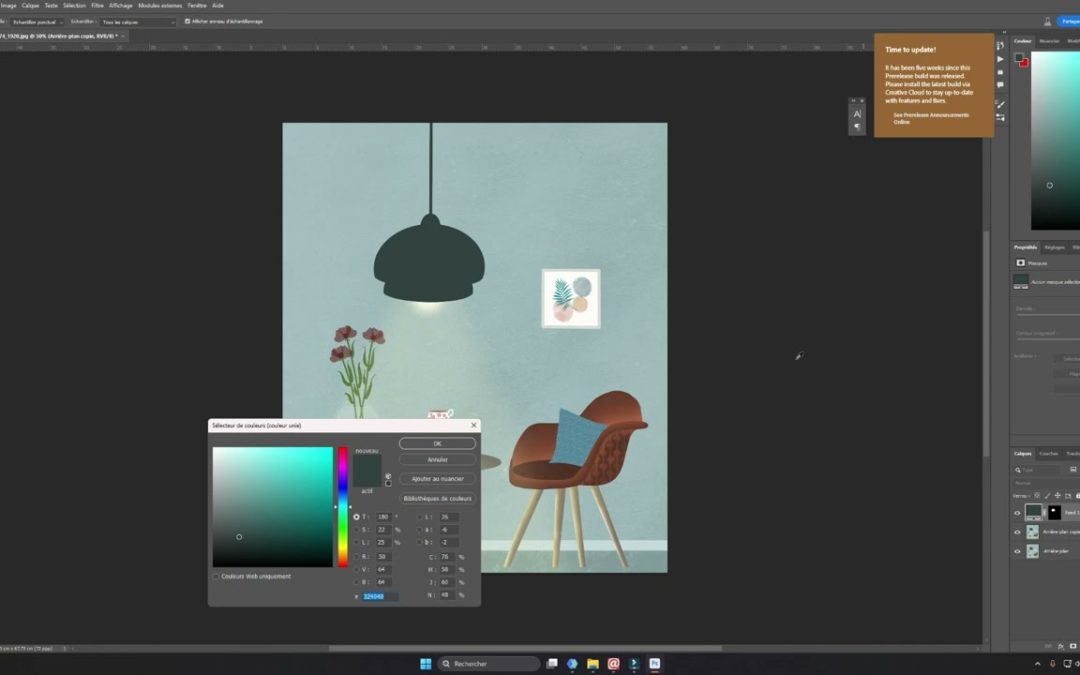Open the Actions play icon in dock
1080x675 pixels.
1000,59
